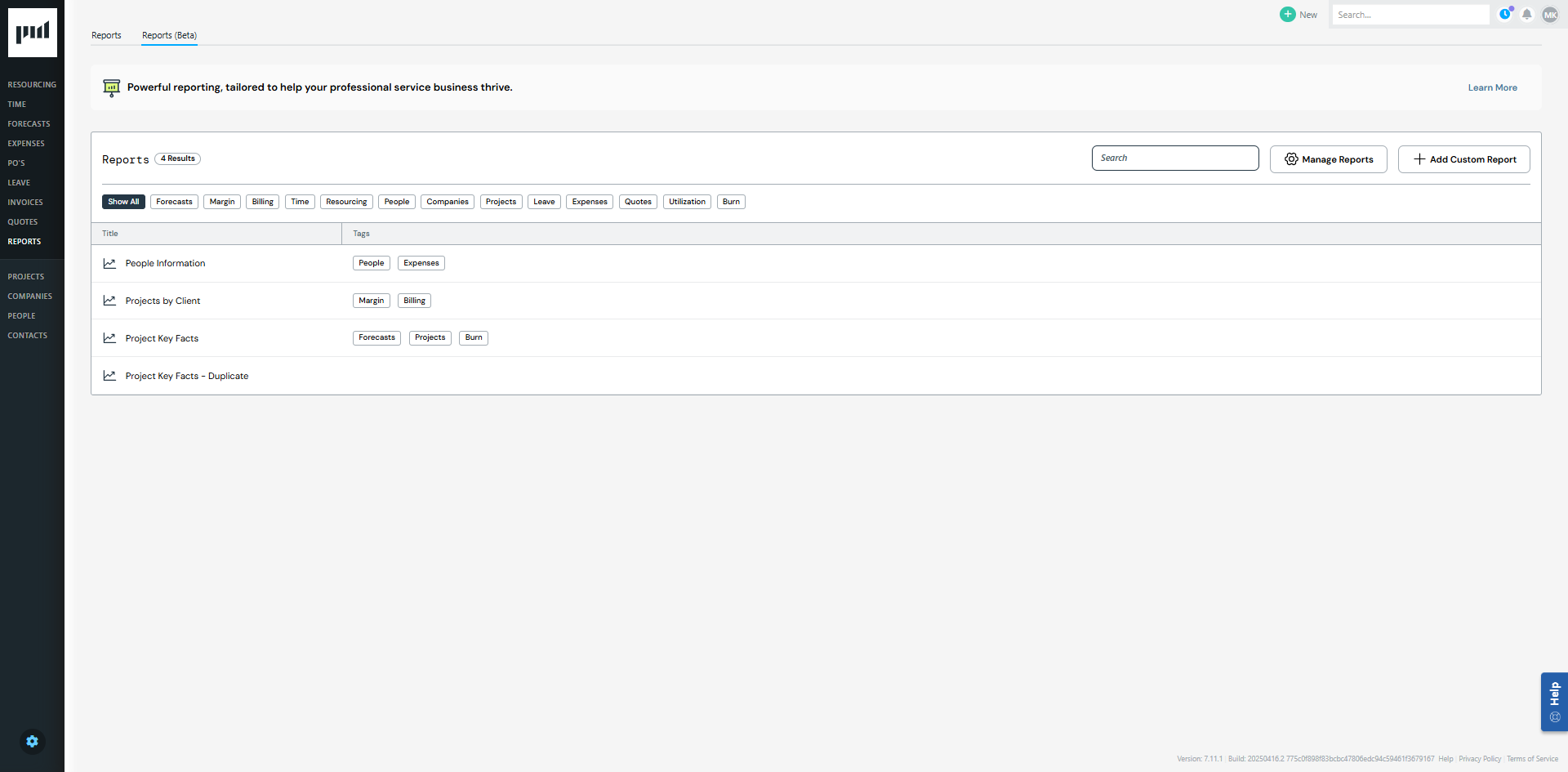Click the Manage Reports button
1568x772 pixels.
tap(1328, 159)
